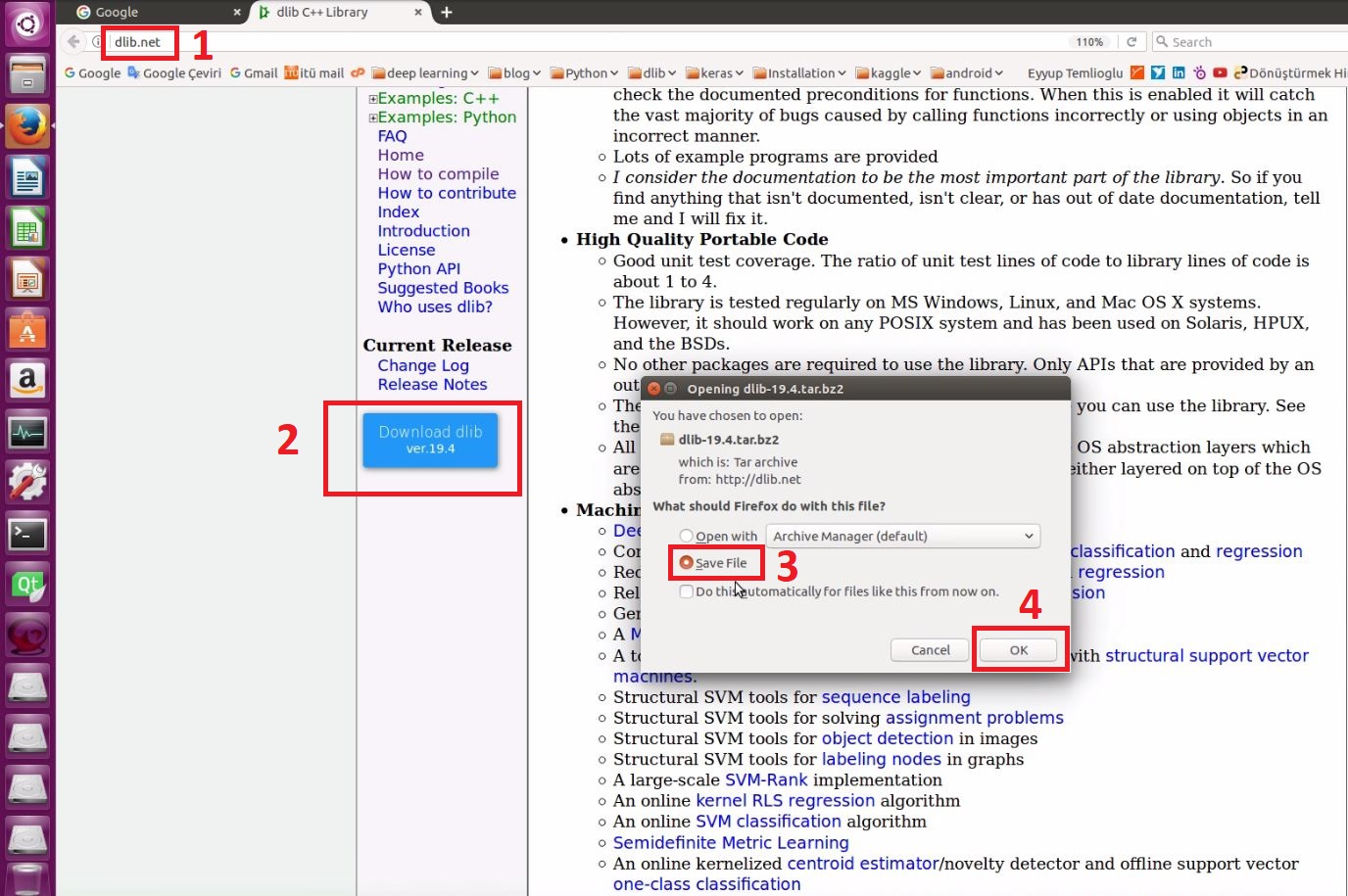The height and width of the screenshot is (896, 1348).
Task: Open Ubuntu Software Center from the launcher
Action: (x=27, y=330)
